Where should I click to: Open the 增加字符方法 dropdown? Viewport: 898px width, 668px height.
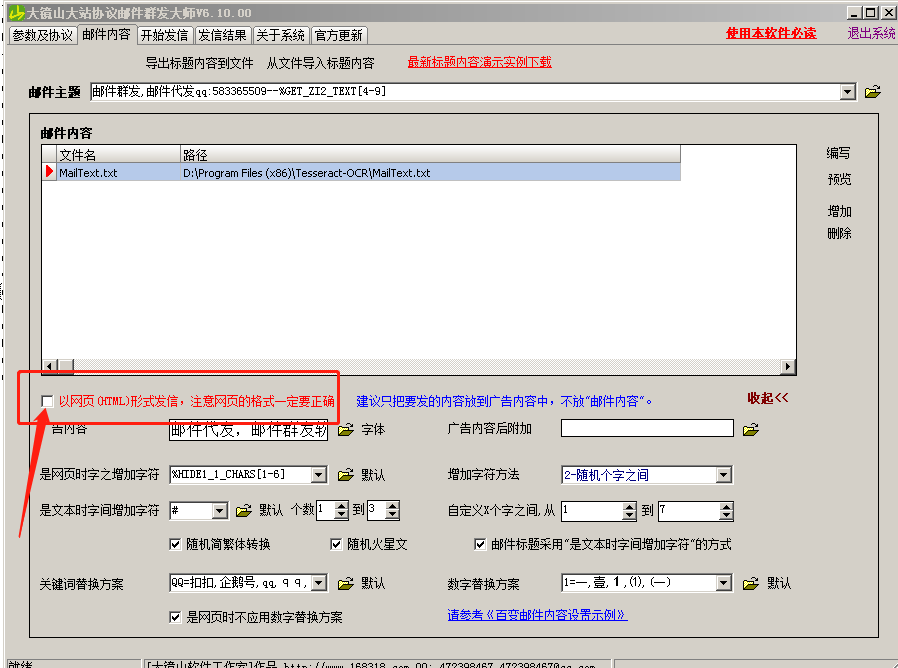pyautogui.click(x=725, y=475)
